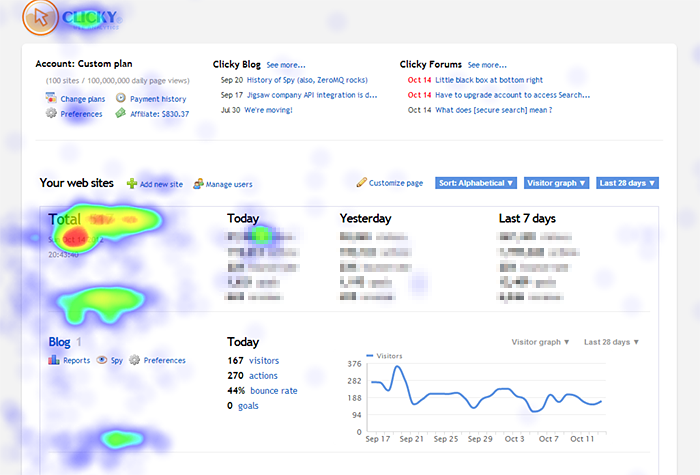Click the Customize page pencil icon
The height and width of the screenshot is (475, 700).
pos(362,183)
